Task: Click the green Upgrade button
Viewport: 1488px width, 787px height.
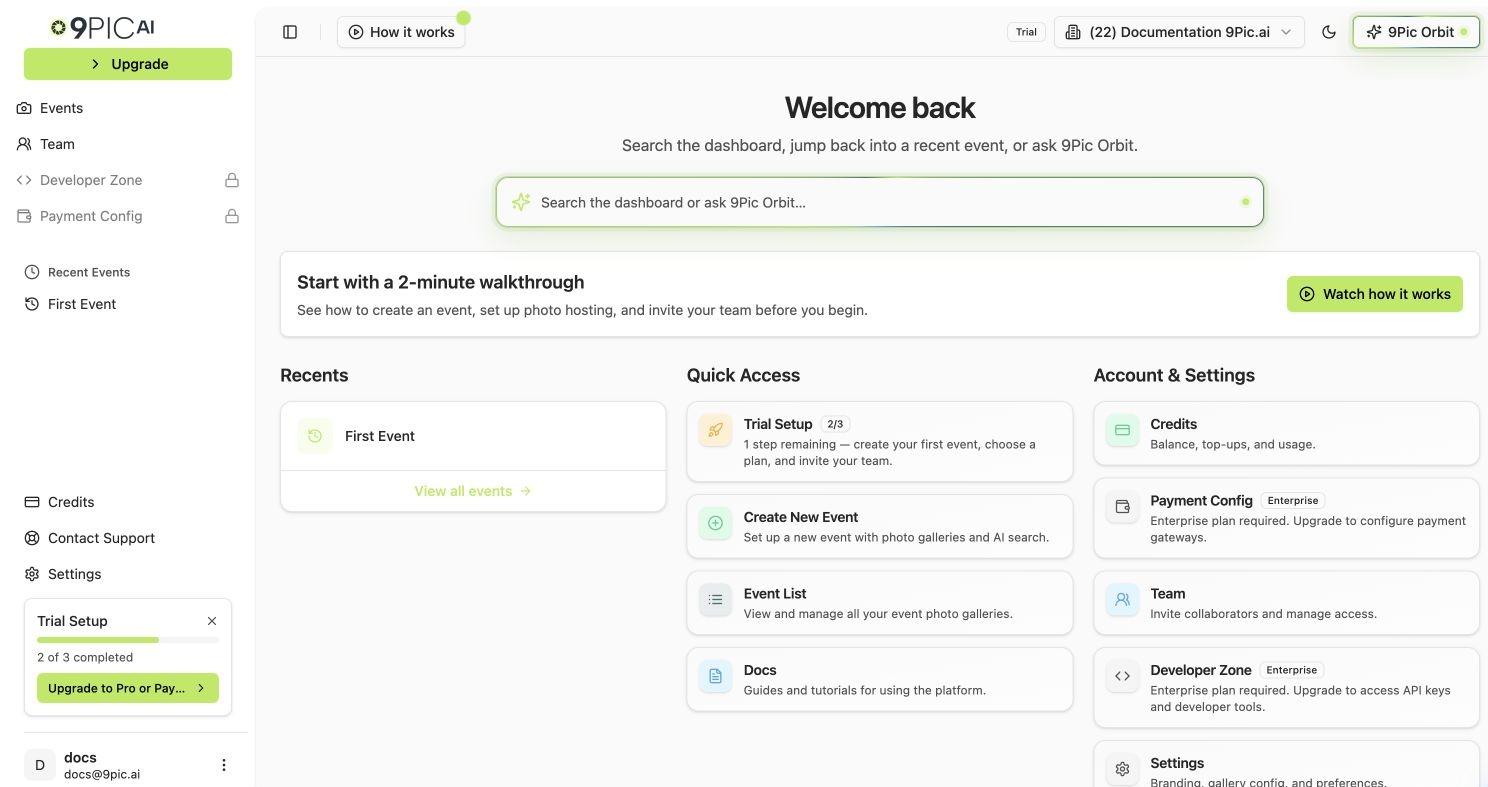Action: [x=128, y=64]
